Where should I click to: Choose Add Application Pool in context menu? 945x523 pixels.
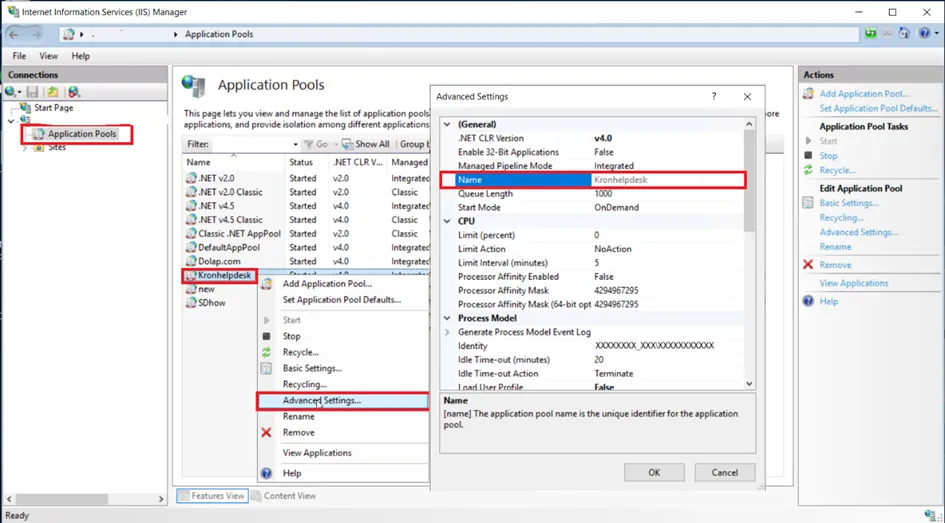pyautogui.click(x=327, y=284)
